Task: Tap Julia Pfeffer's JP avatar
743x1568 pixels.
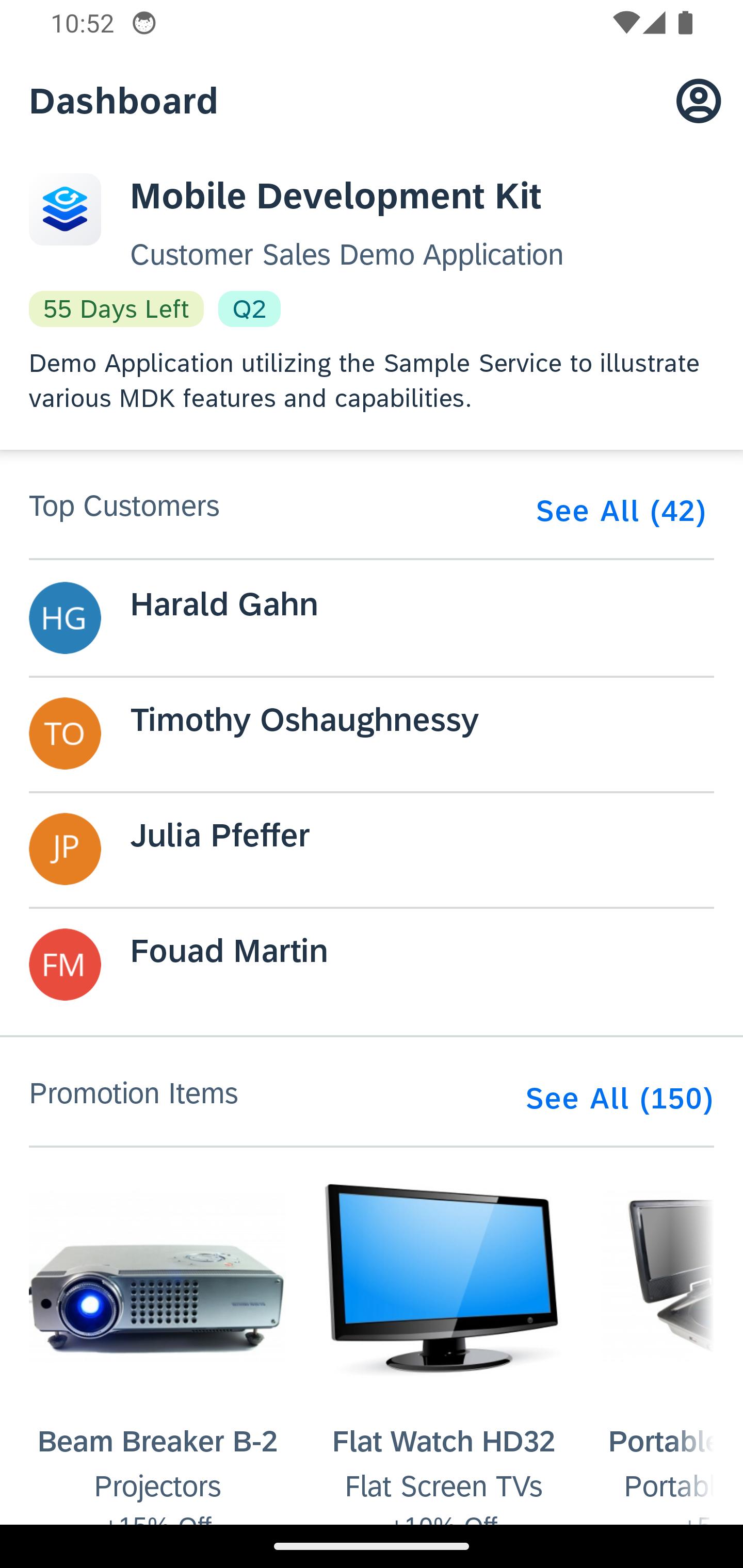Action: coord(65,849)
